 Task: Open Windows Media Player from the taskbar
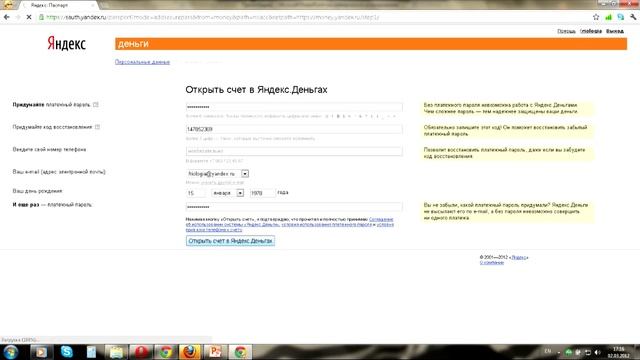click(x=41, y=352)
